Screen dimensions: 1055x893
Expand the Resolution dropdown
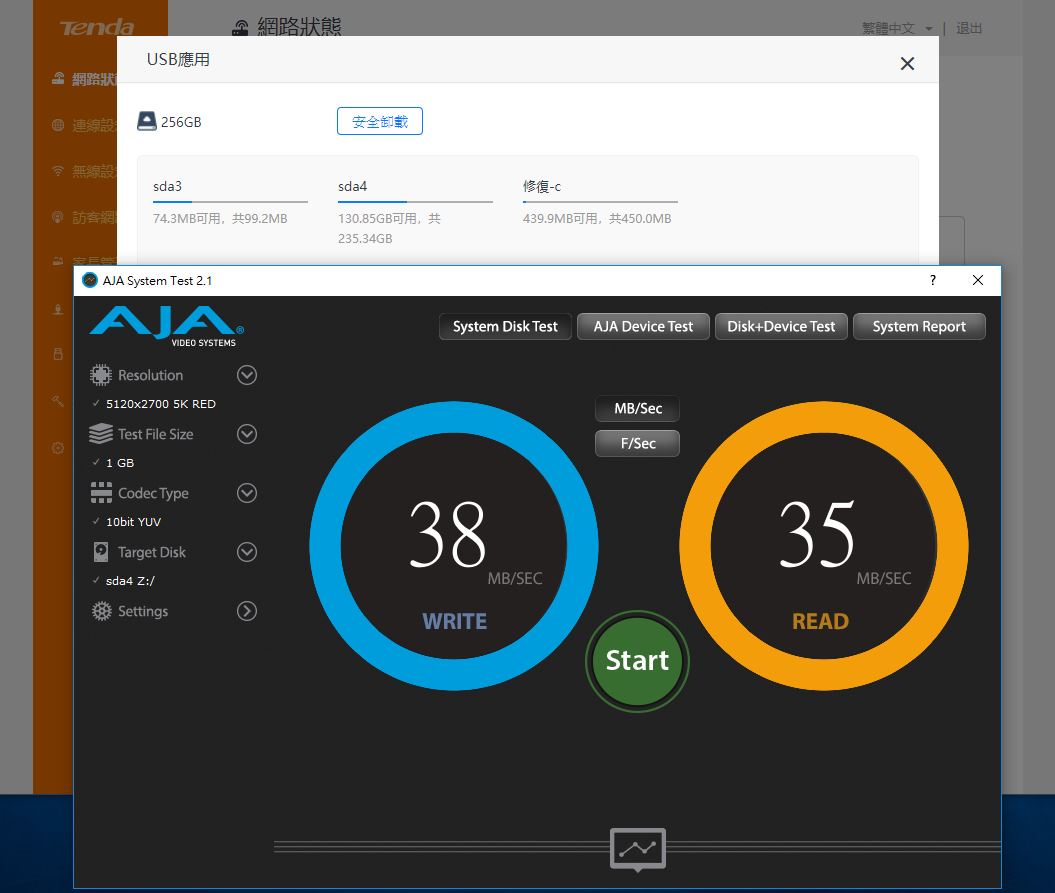247,375
